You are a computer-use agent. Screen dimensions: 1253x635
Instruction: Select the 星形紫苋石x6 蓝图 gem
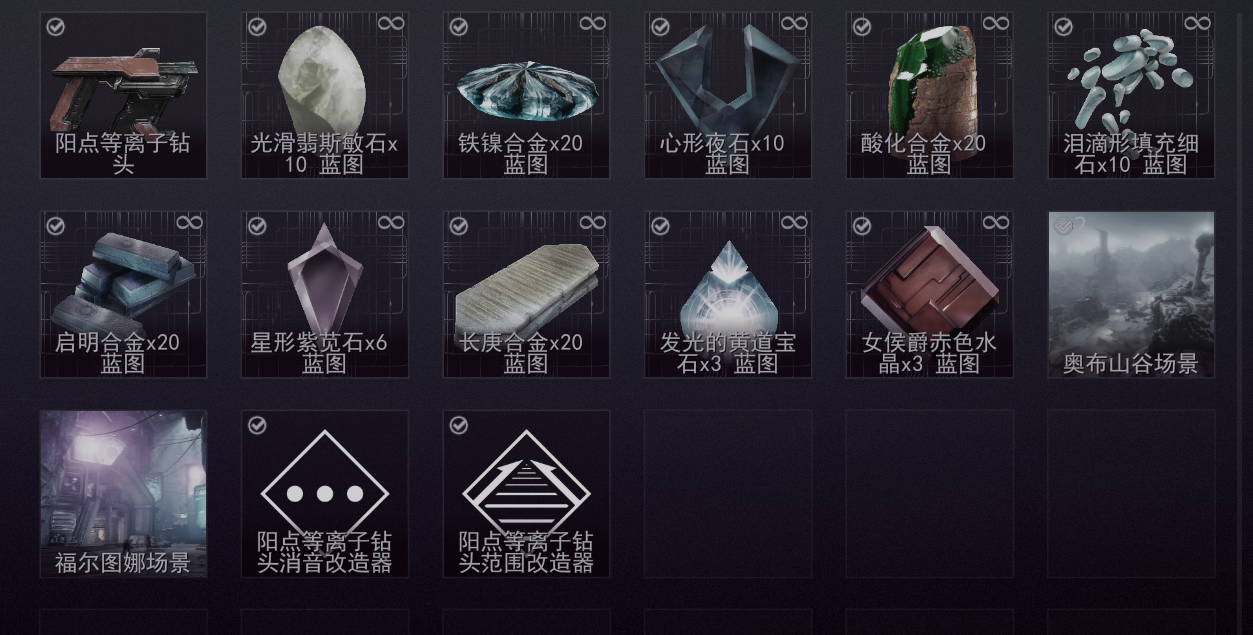pos(325,294)
